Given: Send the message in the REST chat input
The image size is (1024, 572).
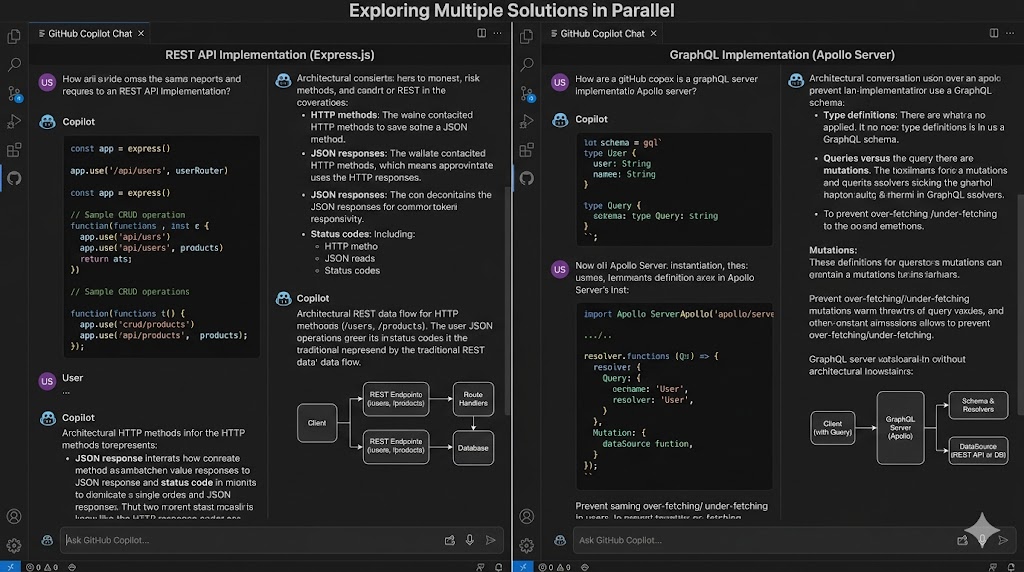Looking at the screenshot, I should pos(490,540).
